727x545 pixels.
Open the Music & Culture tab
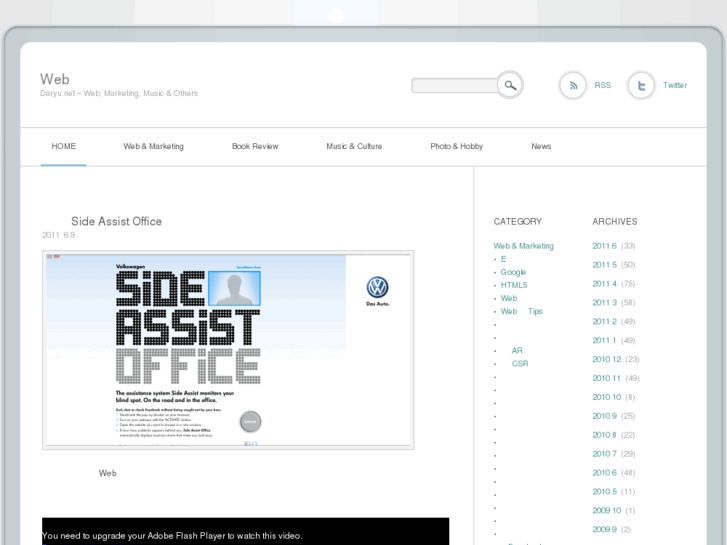coord(354,147)
